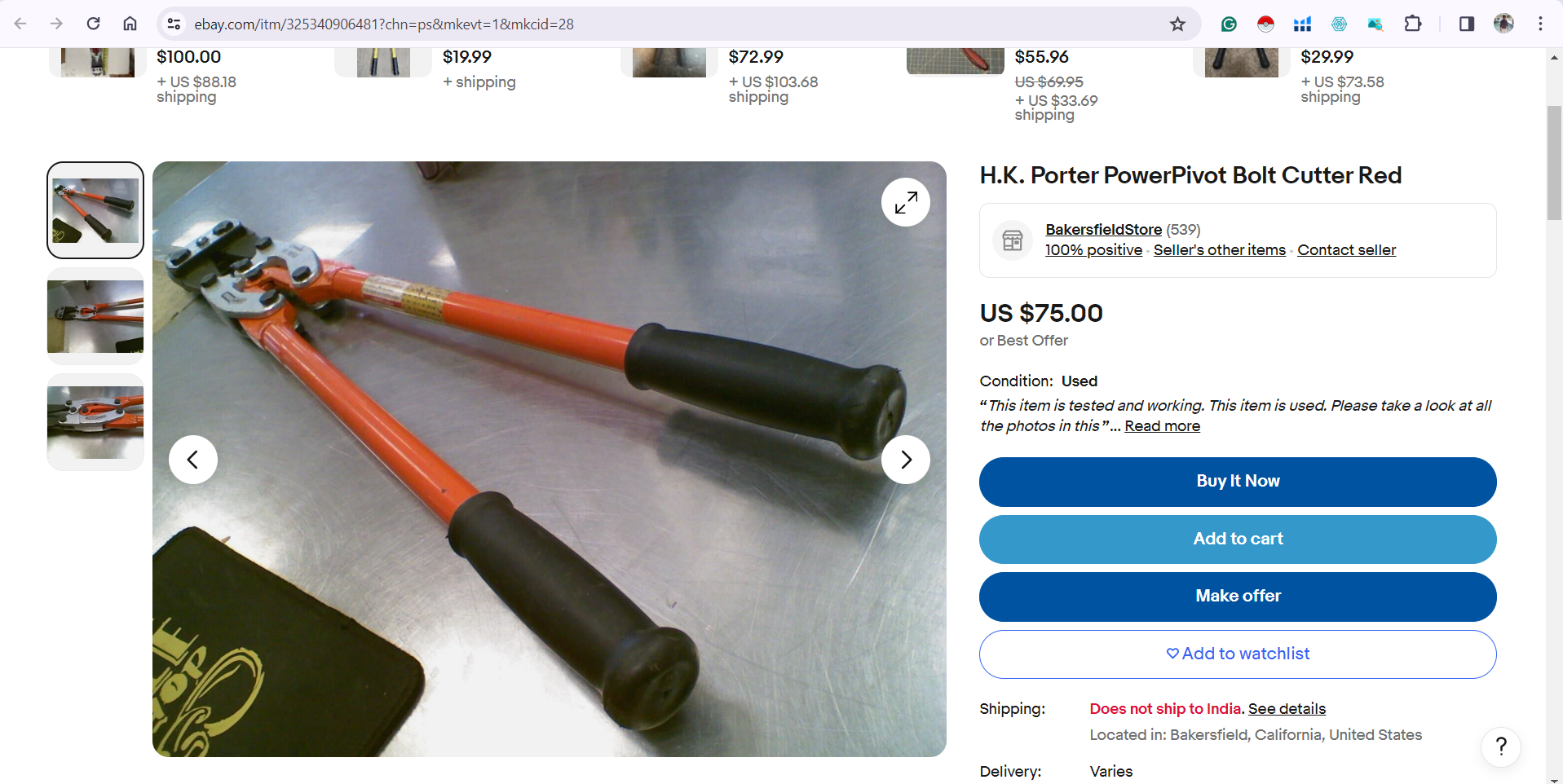This screenshot has height=784, width=1563.
Task: Bookmark this page with the star icon
Action: (1177, 24)
